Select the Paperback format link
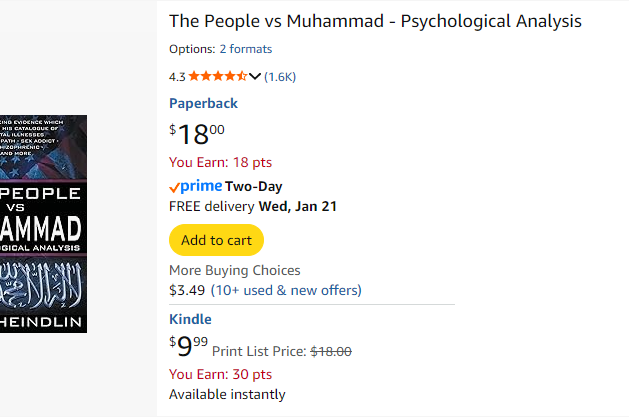 [203, 103]
